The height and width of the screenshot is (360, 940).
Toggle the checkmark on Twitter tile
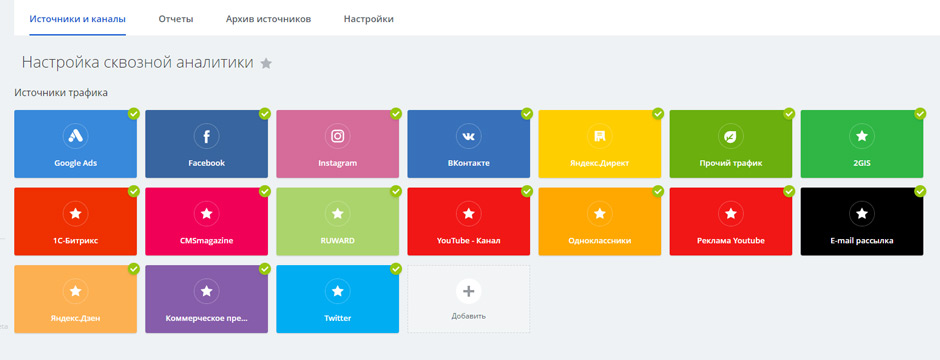point(396,269)
